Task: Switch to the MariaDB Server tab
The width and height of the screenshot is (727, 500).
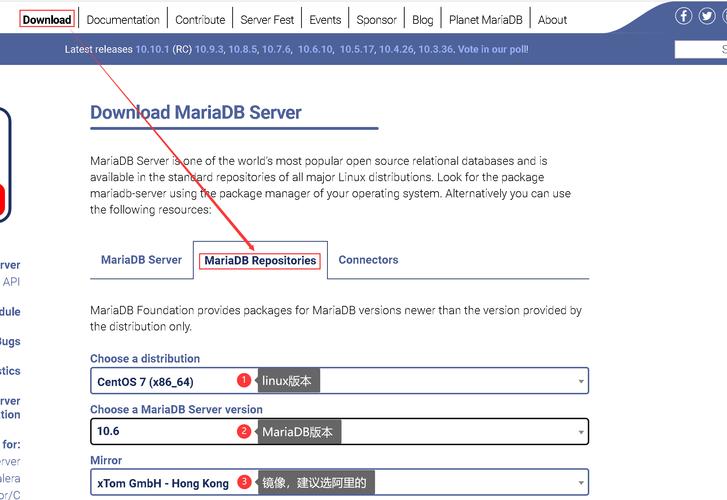Action: pyautogui.click(x=141, y=260)
